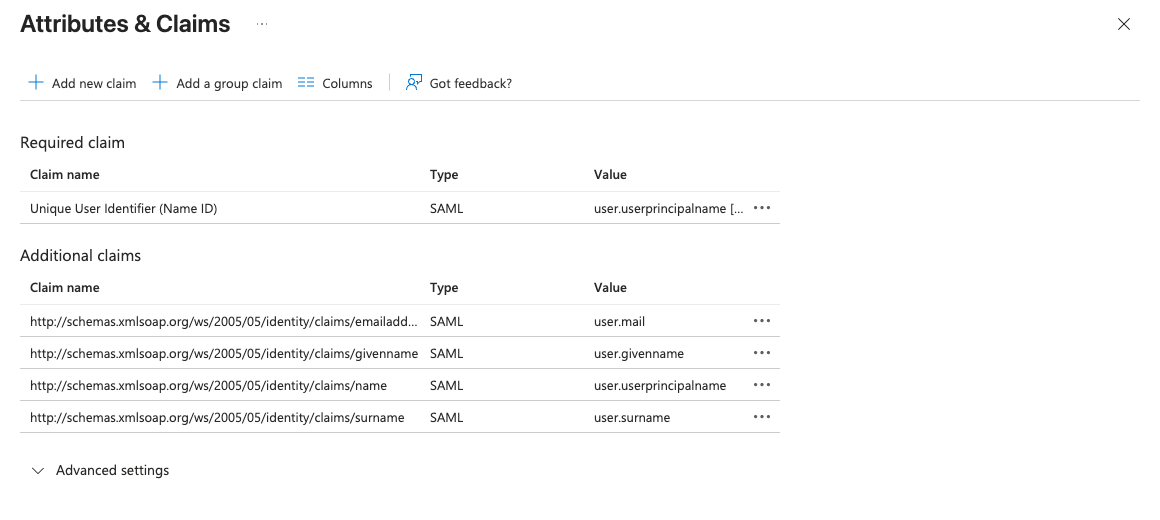The image size is (1160, 520).
Task: Close the Attributes & Claims pane
Action: [1124, 24]
